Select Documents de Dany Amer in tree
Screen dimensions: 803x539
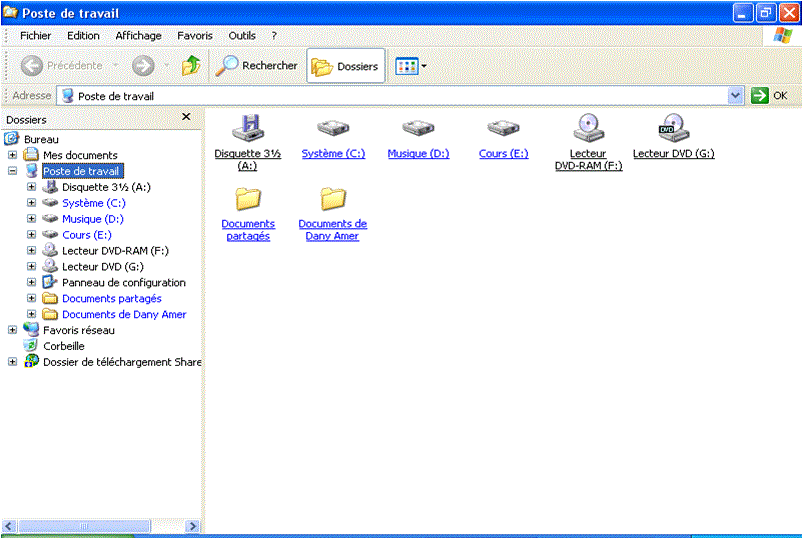[124, 315]
